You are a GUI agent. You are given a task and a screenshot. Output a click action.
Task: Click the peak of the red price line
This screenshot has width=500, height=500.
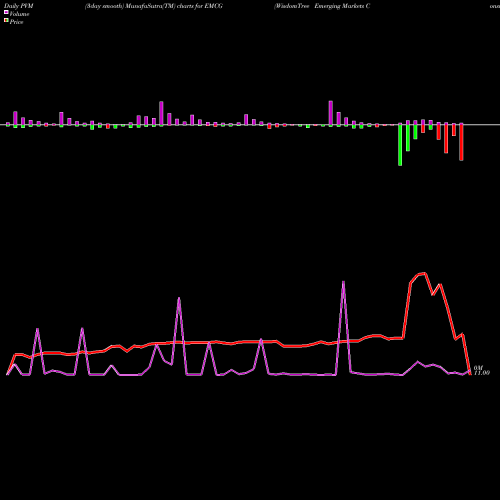coord(424,273)
